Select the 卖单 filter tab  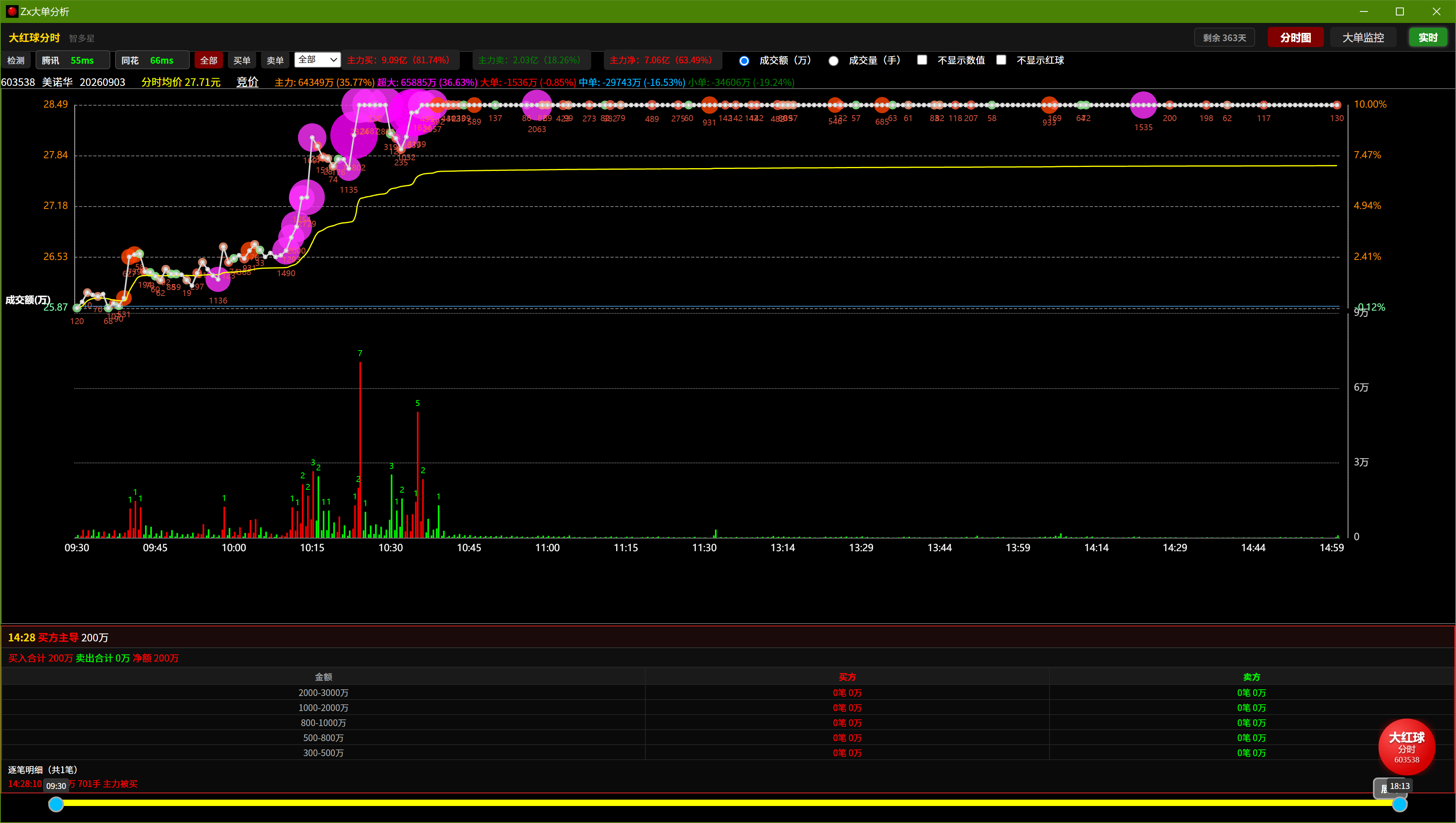(x=275, y=61)
